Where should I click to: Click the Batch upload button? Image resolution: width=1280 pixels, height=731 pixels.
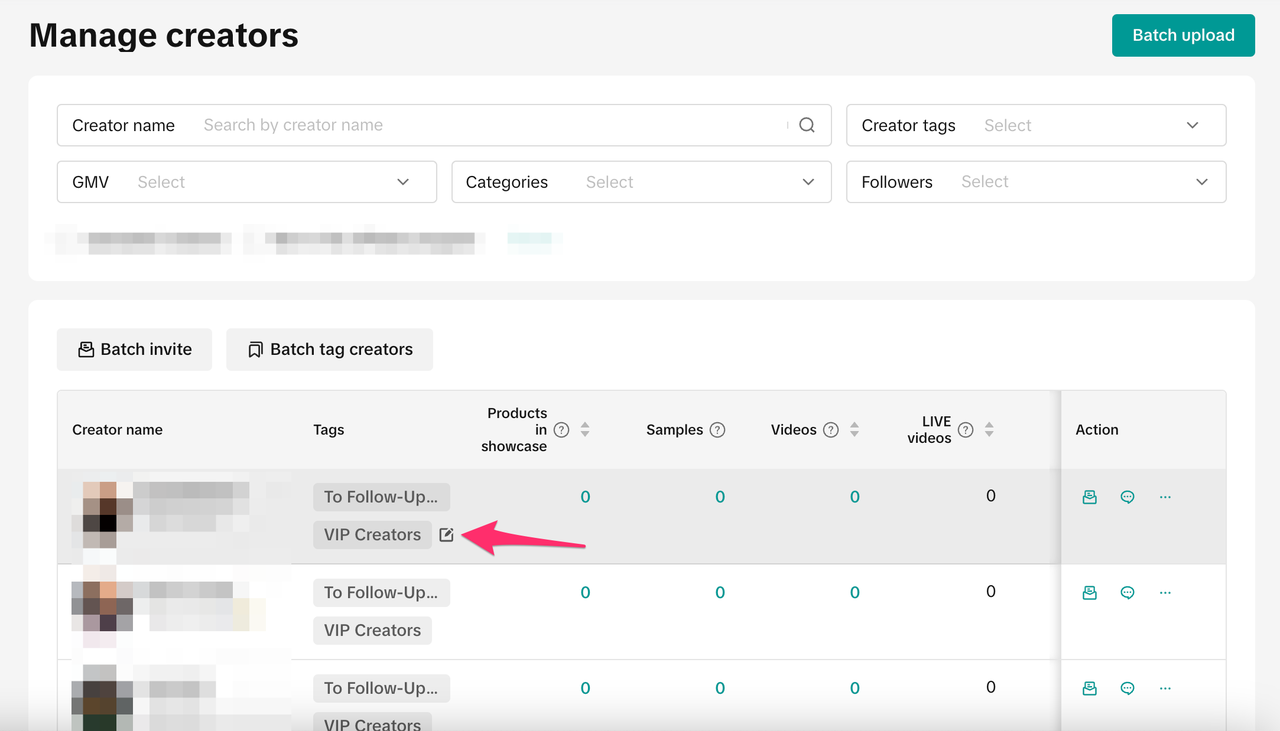1183,35
